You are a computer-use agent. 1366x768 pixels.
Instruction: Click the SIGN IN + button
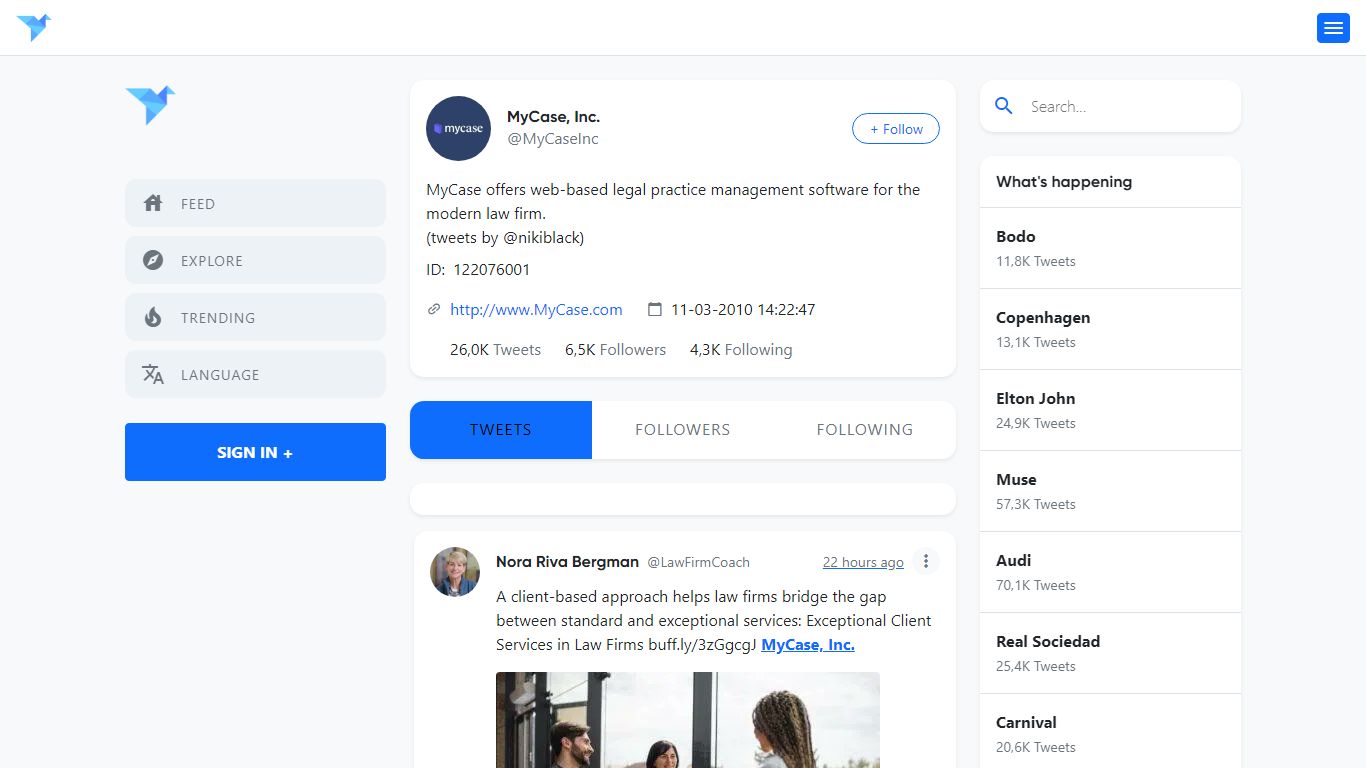click(255, 452)
